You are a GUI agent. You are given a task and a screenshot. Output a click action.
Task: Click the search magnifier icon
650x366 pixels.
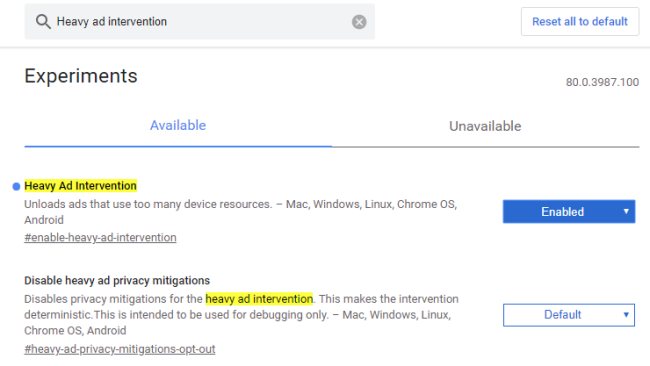point(43,22)
